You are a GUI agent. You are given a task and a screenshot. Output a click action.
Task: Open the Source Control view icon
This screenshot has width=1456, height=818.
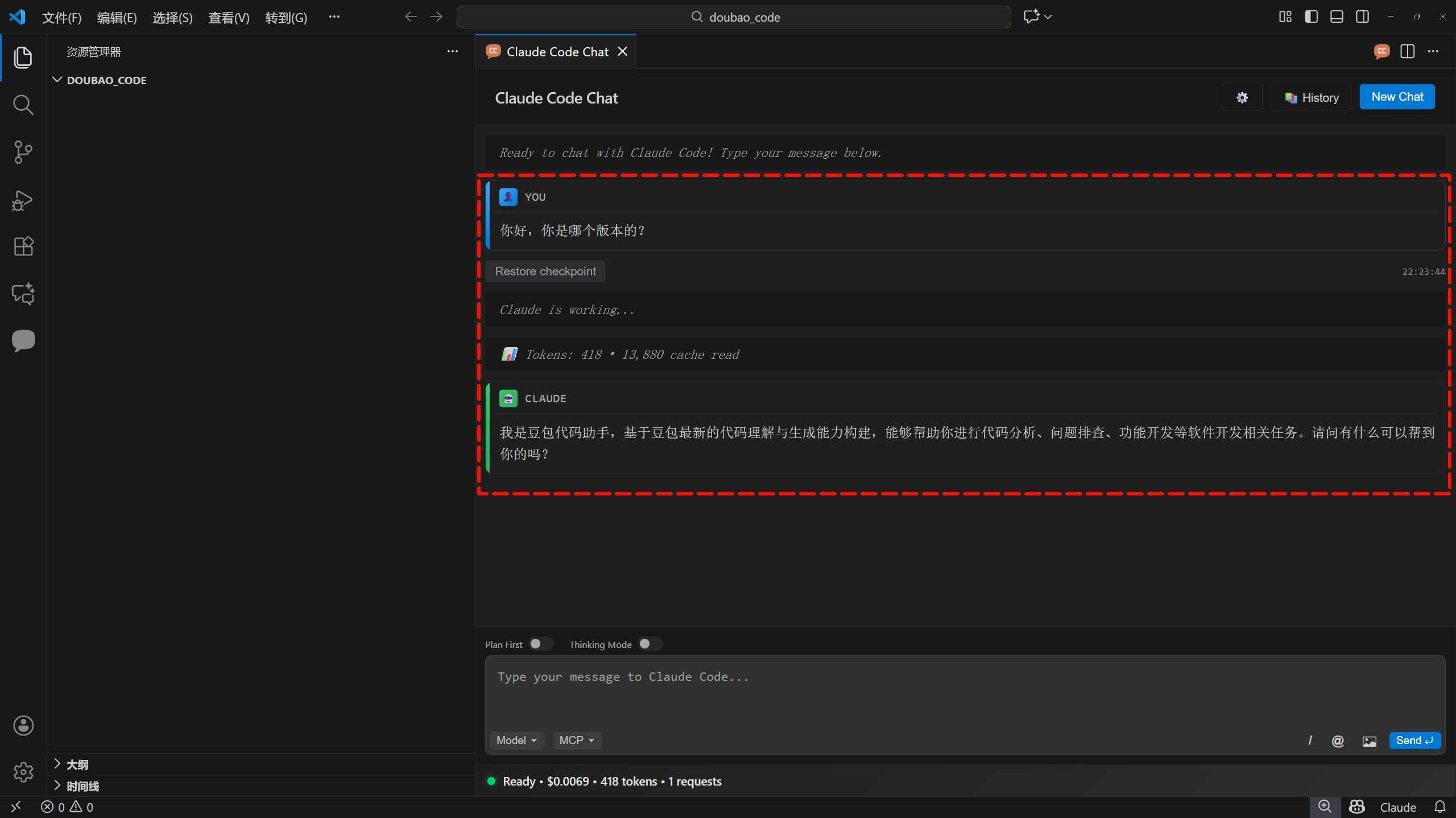click(x=23, y=152)
